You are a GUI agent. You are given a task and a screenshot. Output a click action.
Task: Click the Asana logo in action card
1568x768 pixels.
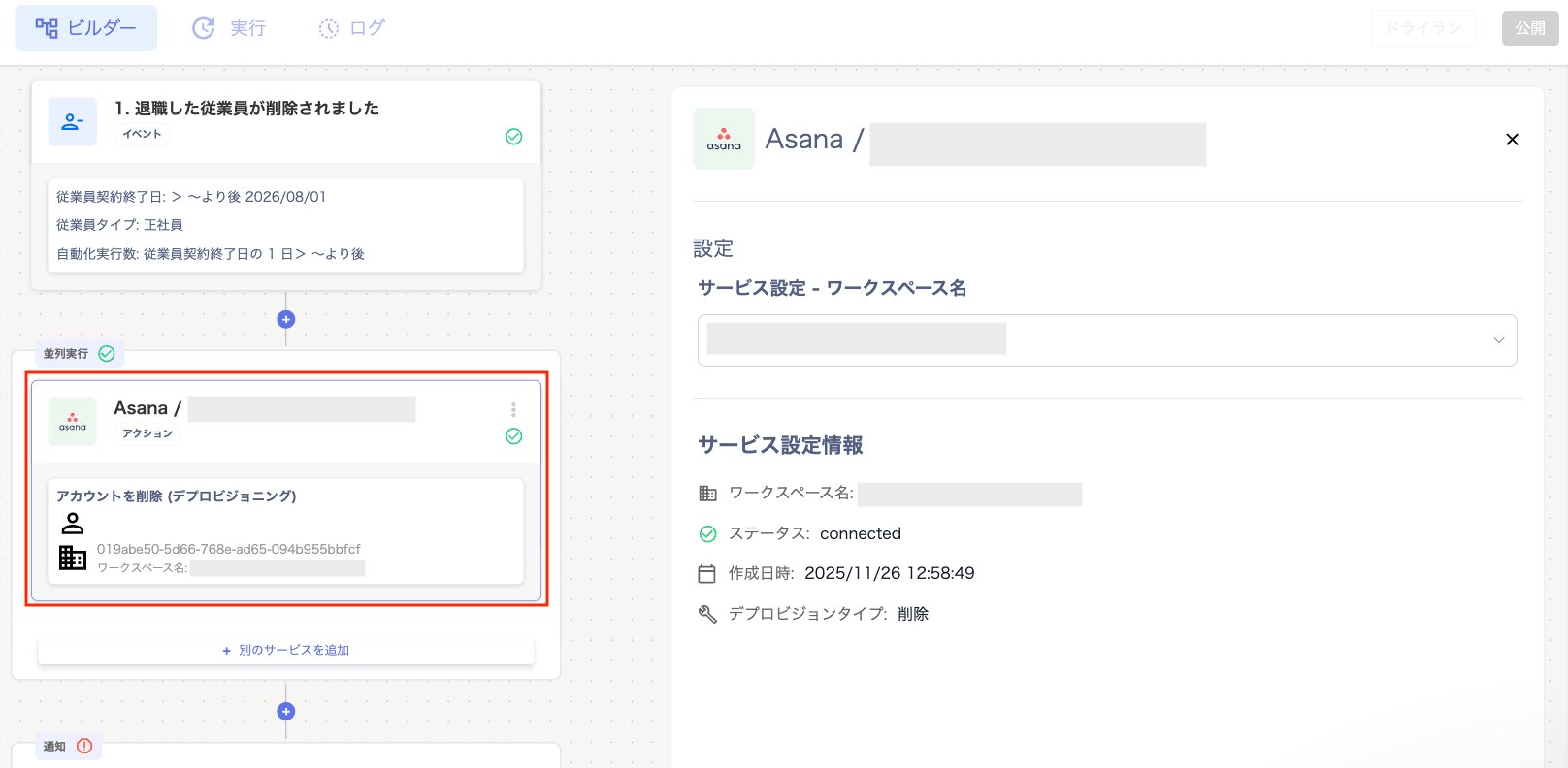click(73, 421)
